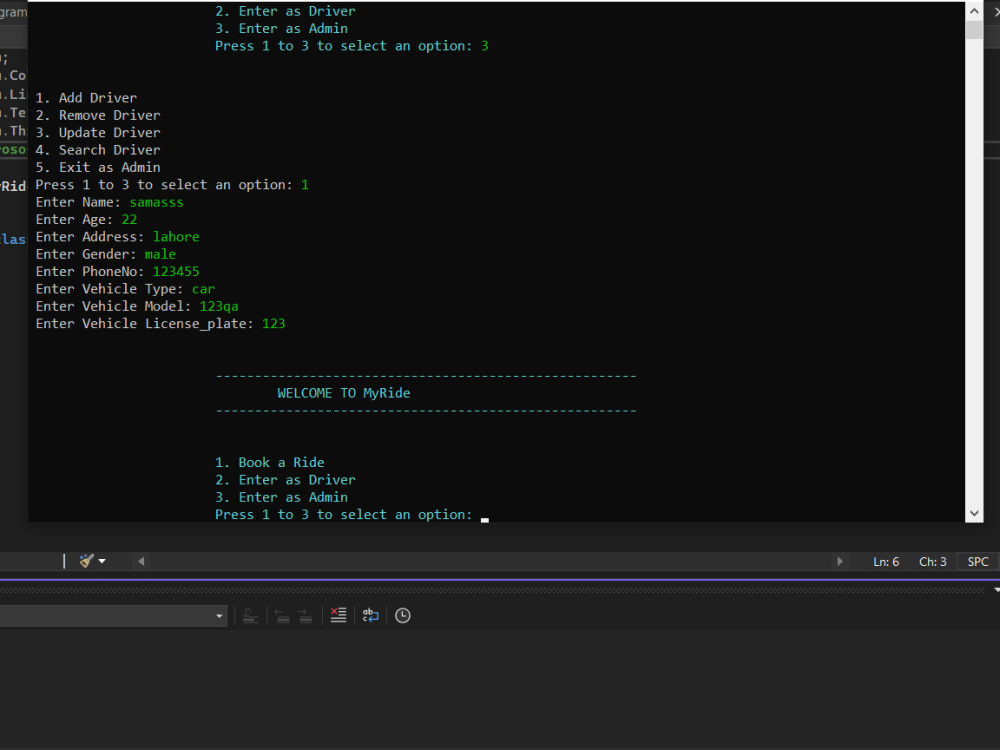Open the Show Output From combo box
Viewport: 1000px width, 750px height.
[110, 615]
